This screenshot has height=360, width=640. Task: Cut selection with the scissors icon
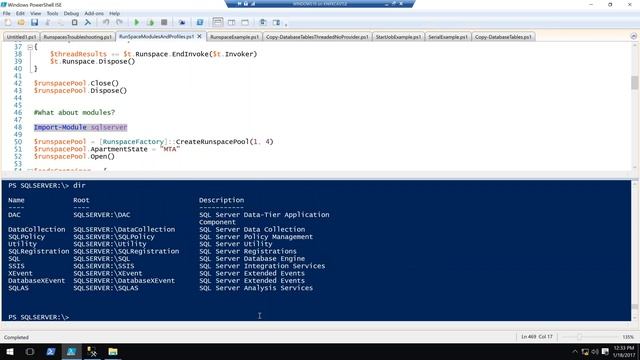click(48, 22)
